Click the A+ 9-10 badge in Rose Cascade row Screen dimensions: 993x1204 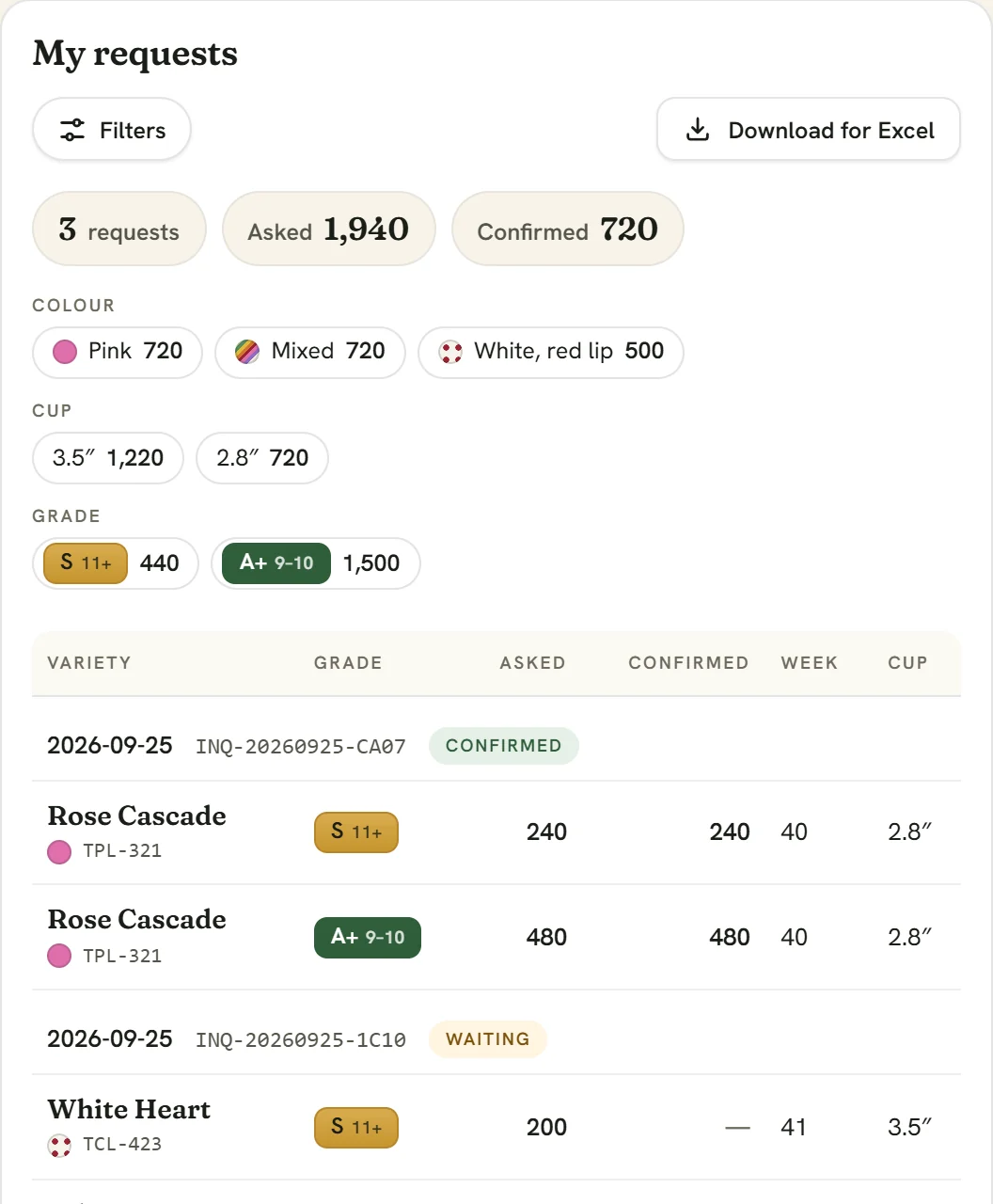coord(368,938)
